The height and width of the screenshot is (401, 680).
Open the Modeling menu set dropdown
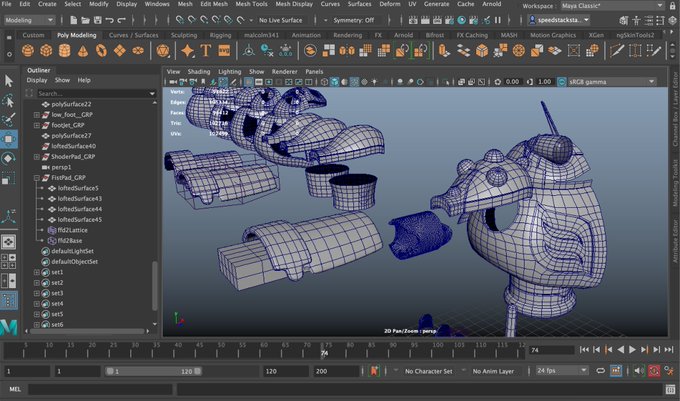pyautogui.click(x=29, y=20)
